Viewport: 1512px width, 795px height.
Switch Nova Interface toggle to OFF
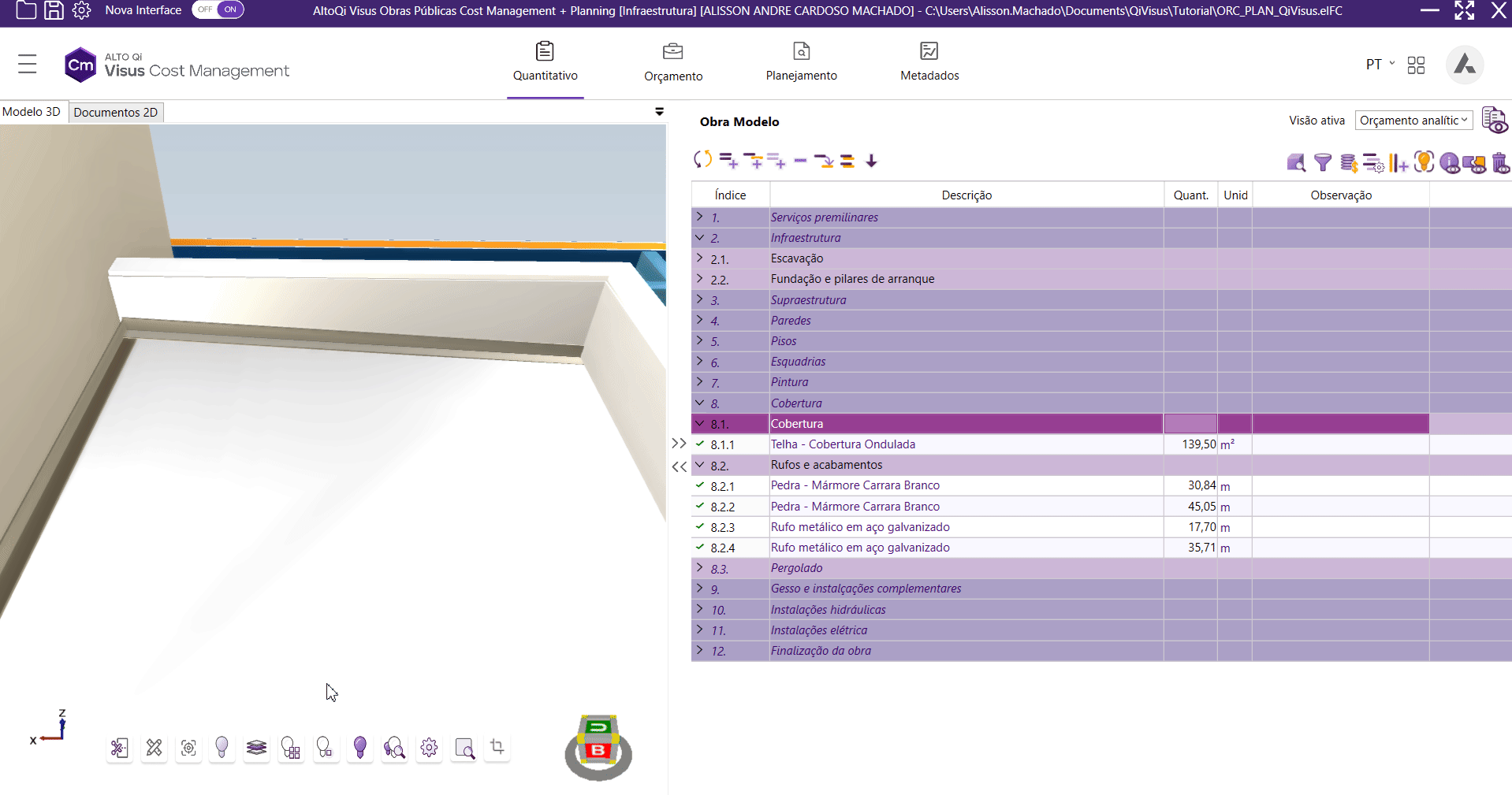tap(206, 10)
